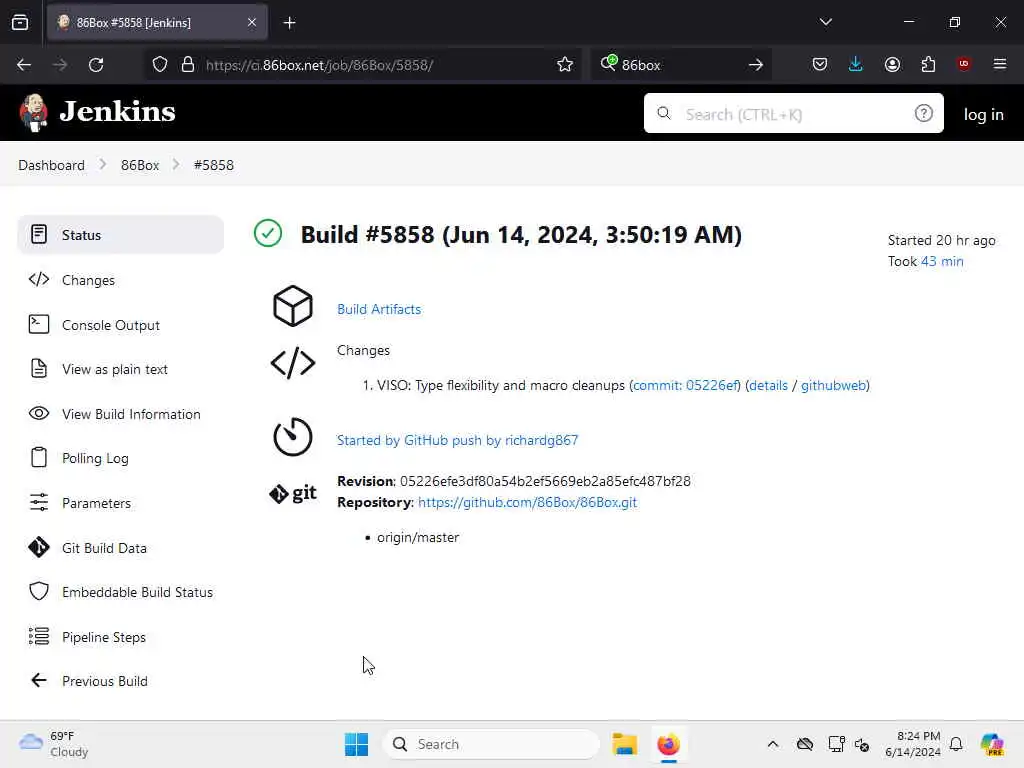The height and width of the screenshot is (768, 1024).
Task: Click the taskbar Search box
Action: tap(491, 744)
